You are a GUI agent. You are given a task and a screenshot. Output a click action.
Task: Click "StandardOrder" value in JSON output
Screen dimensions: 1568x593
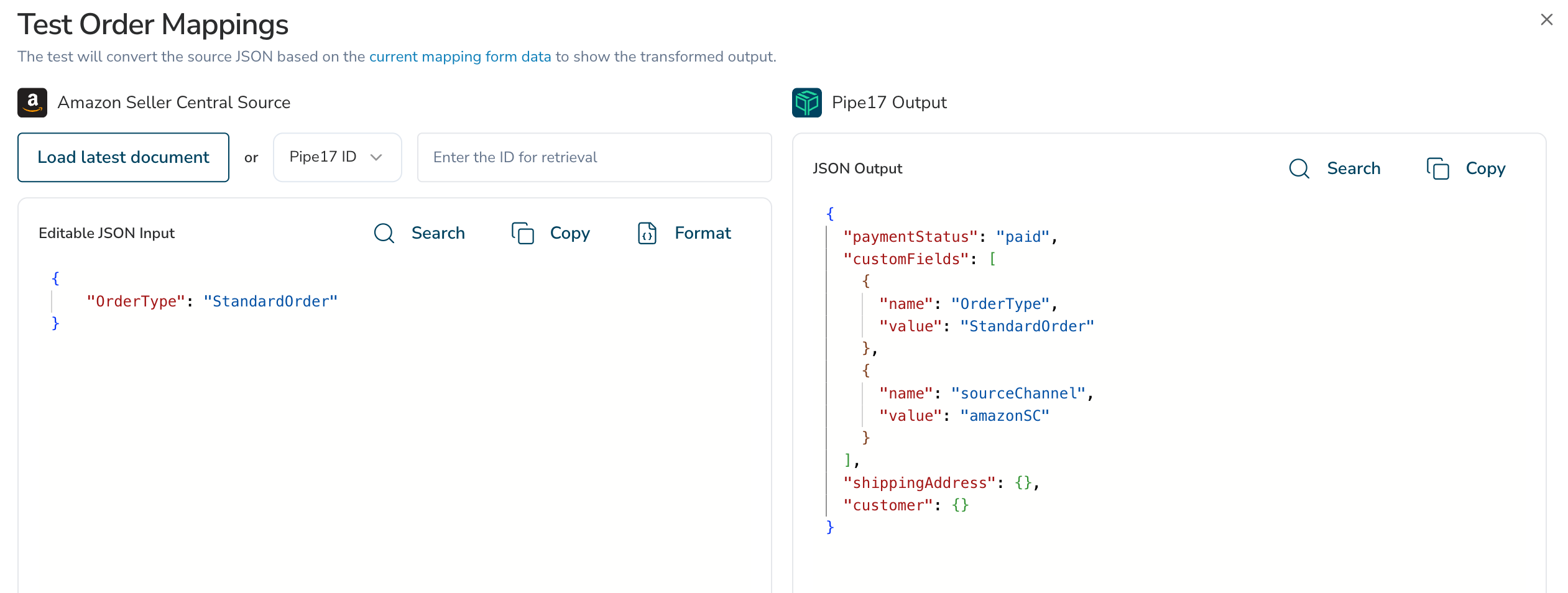click(1027, 326)
